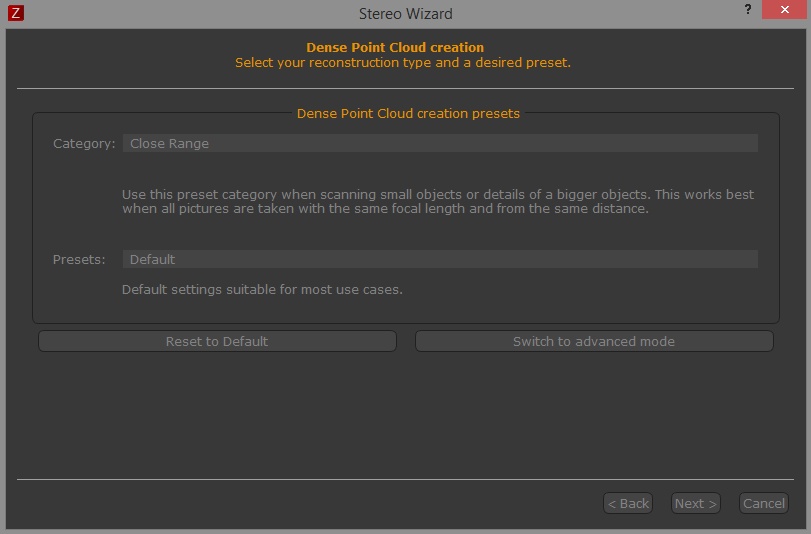Click the 'Select your reconstruction type' subtitle

tap(403, 63)
